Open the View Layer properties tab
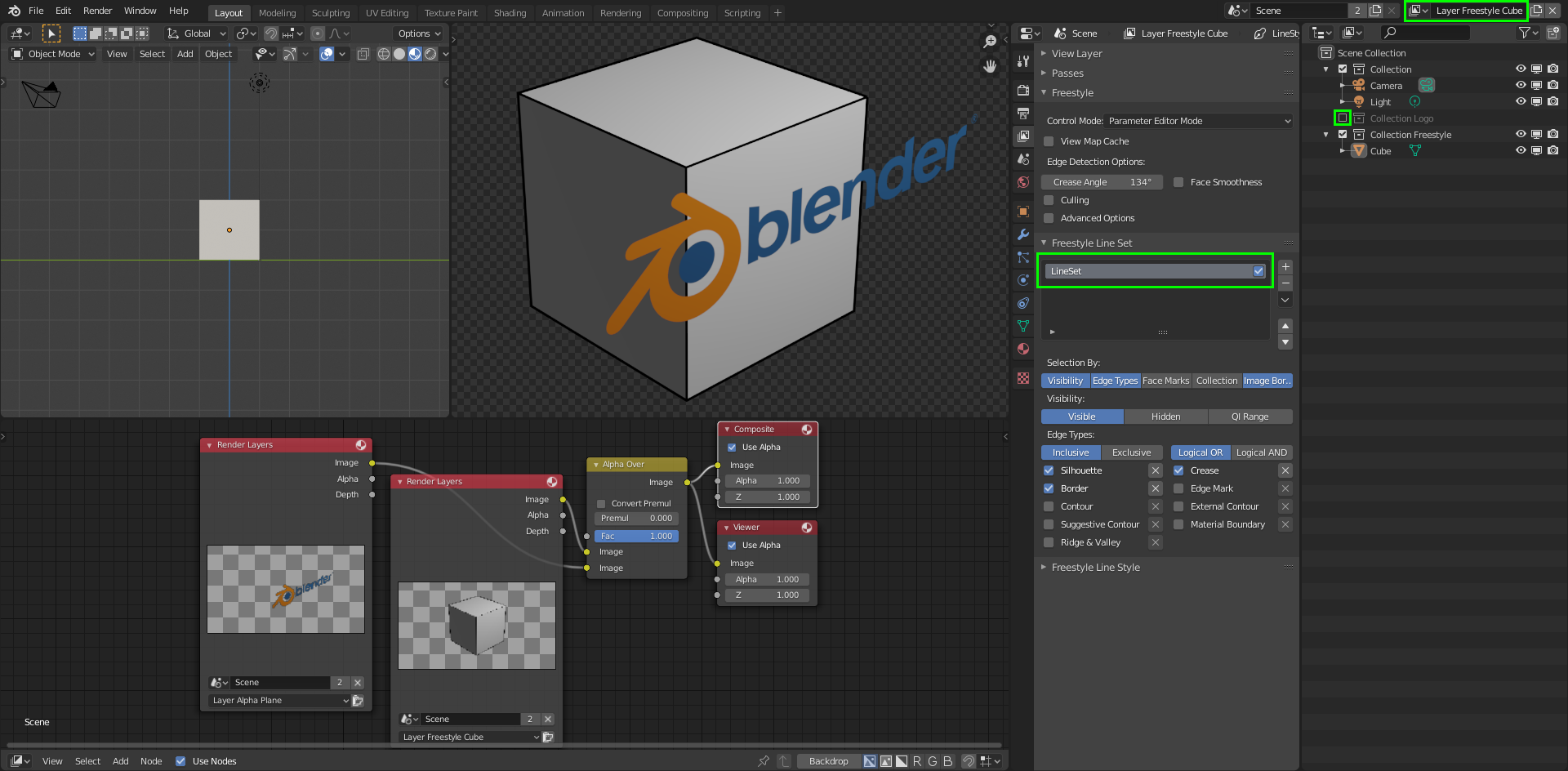 click(1023, 136)
